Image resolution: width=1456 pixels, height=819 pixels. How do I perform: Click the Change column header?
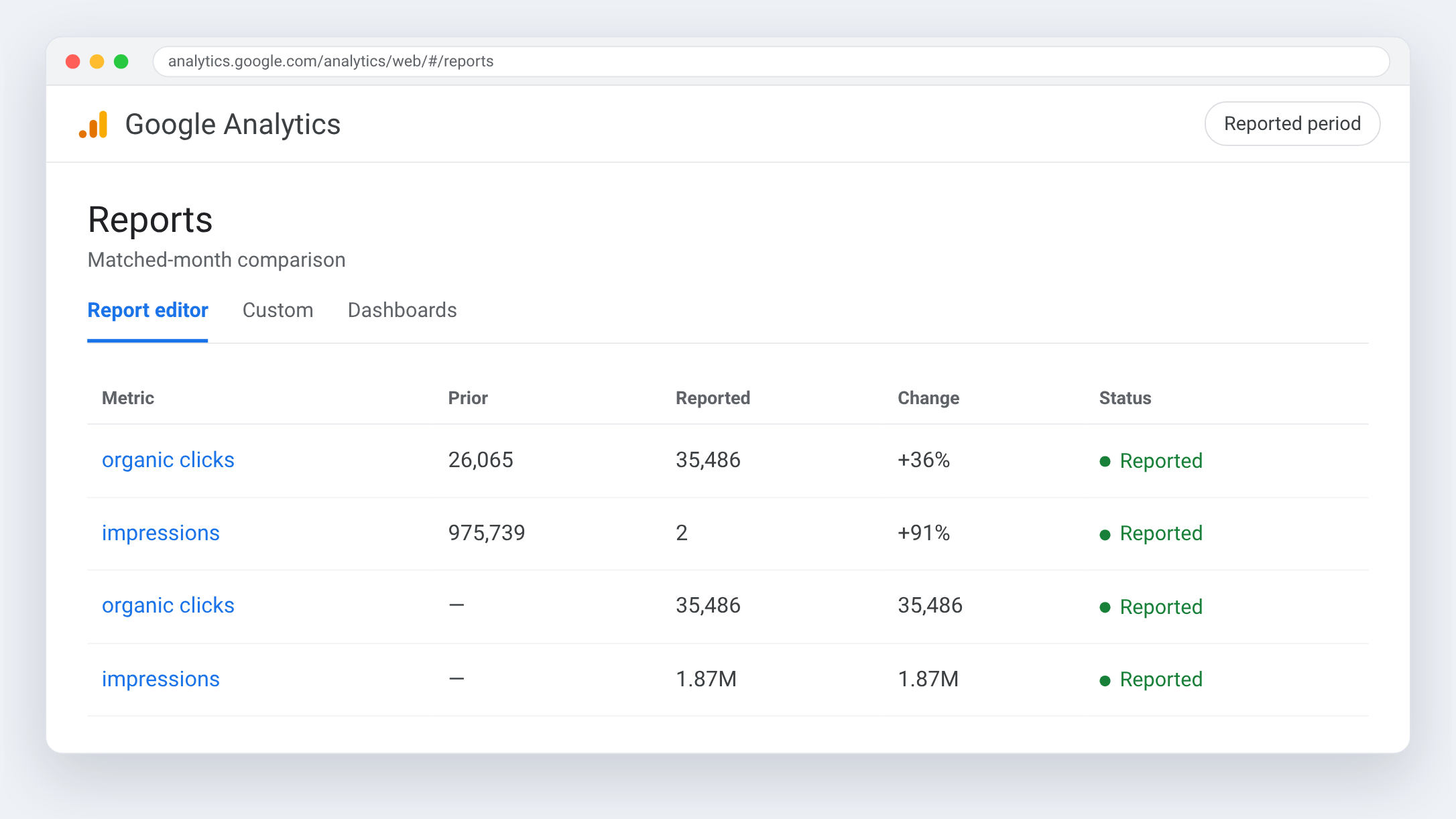point(928,398)
